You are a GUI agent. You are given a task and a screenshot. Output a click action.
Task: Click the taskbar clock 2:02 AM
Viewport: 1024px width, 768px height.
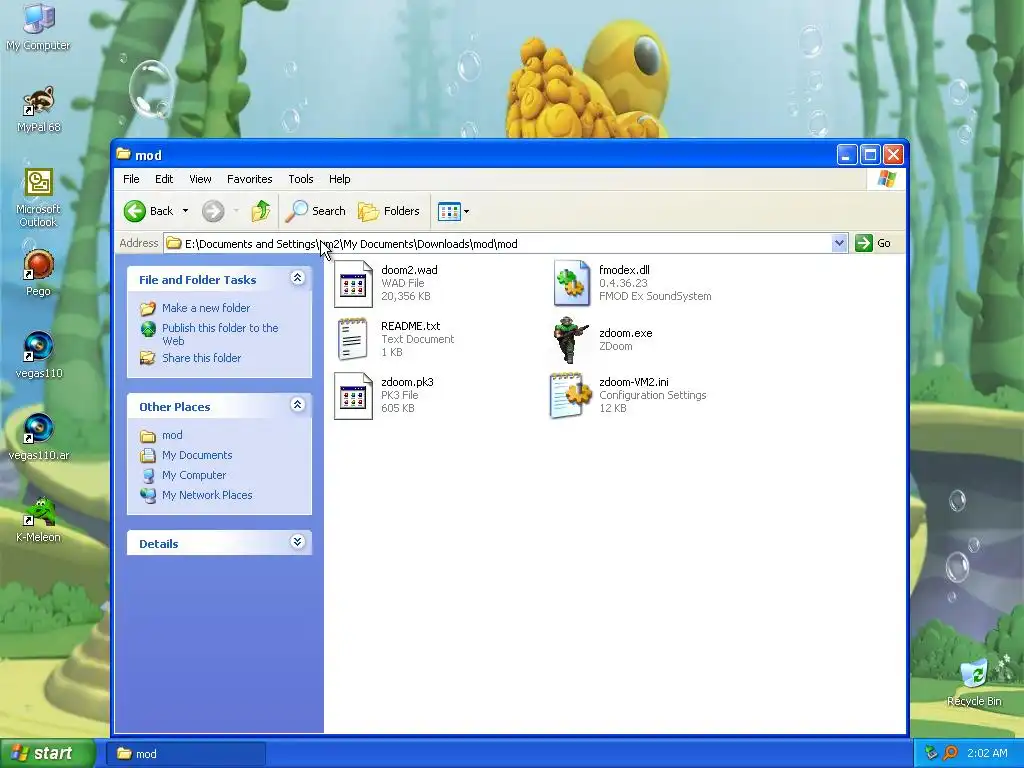coord(987,753)
